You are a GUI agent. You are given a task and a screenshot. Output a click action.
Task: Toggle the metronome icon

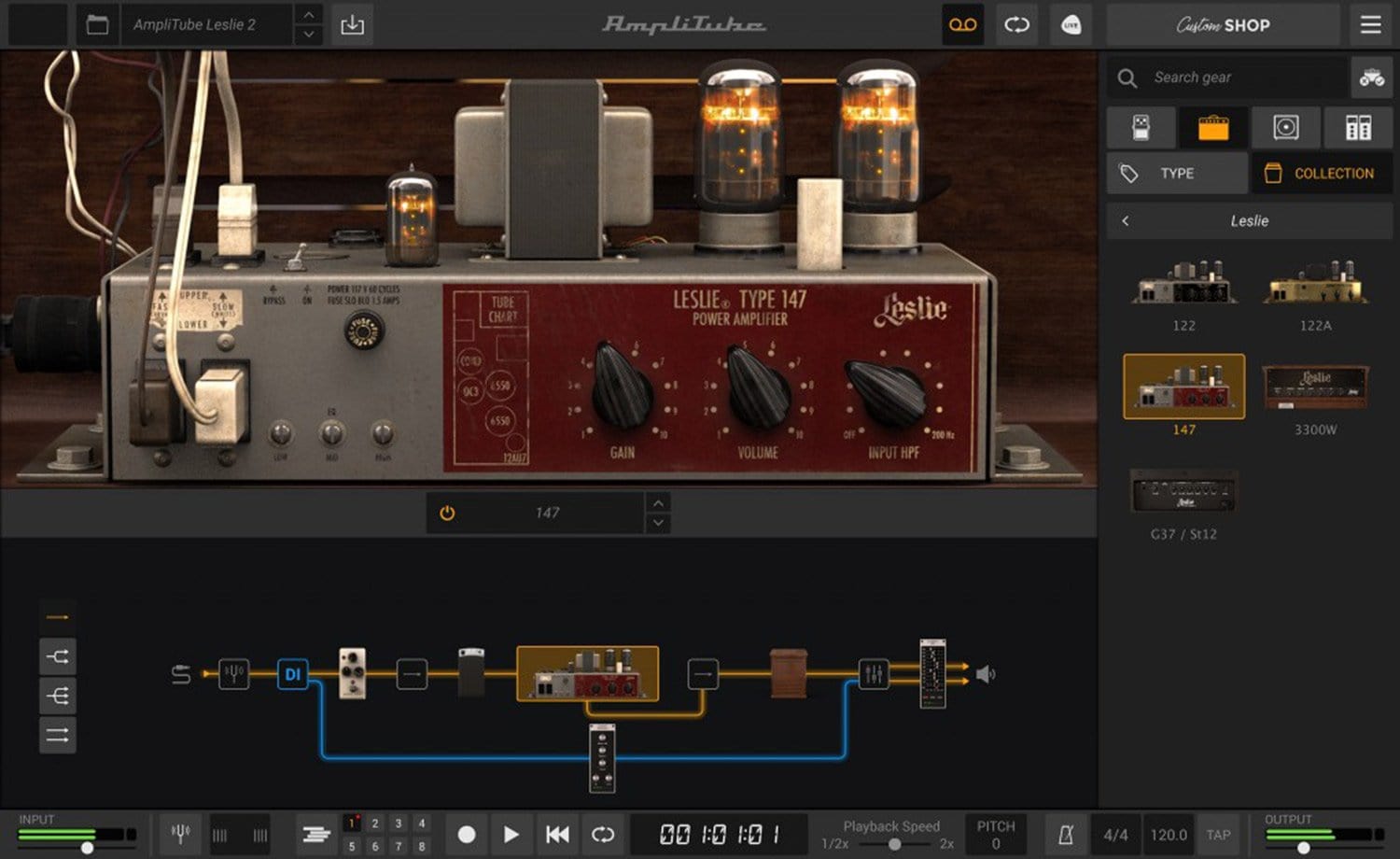point(1065,835)
